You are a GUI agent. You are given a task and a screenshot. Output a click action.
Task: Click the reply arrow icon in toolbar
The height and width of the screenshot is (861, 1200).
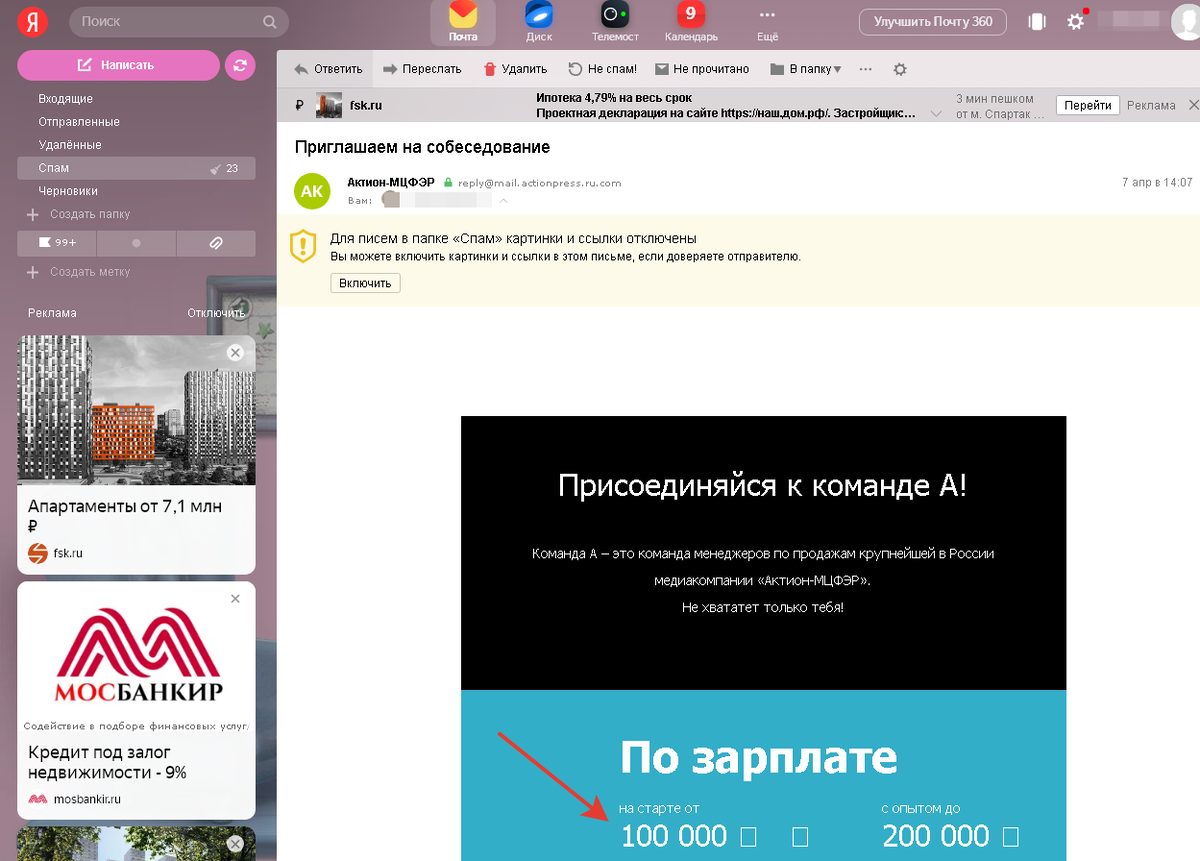[x=300, y=70]
